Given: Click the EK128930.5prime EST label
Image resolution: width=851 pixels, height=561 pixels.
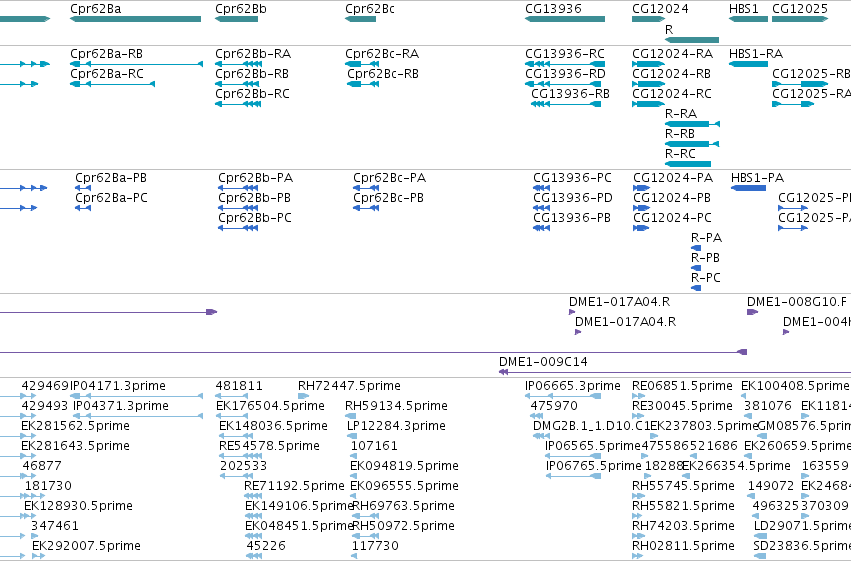Looking at the screenshot, I should pyautogui.click(x=78, y=506).
